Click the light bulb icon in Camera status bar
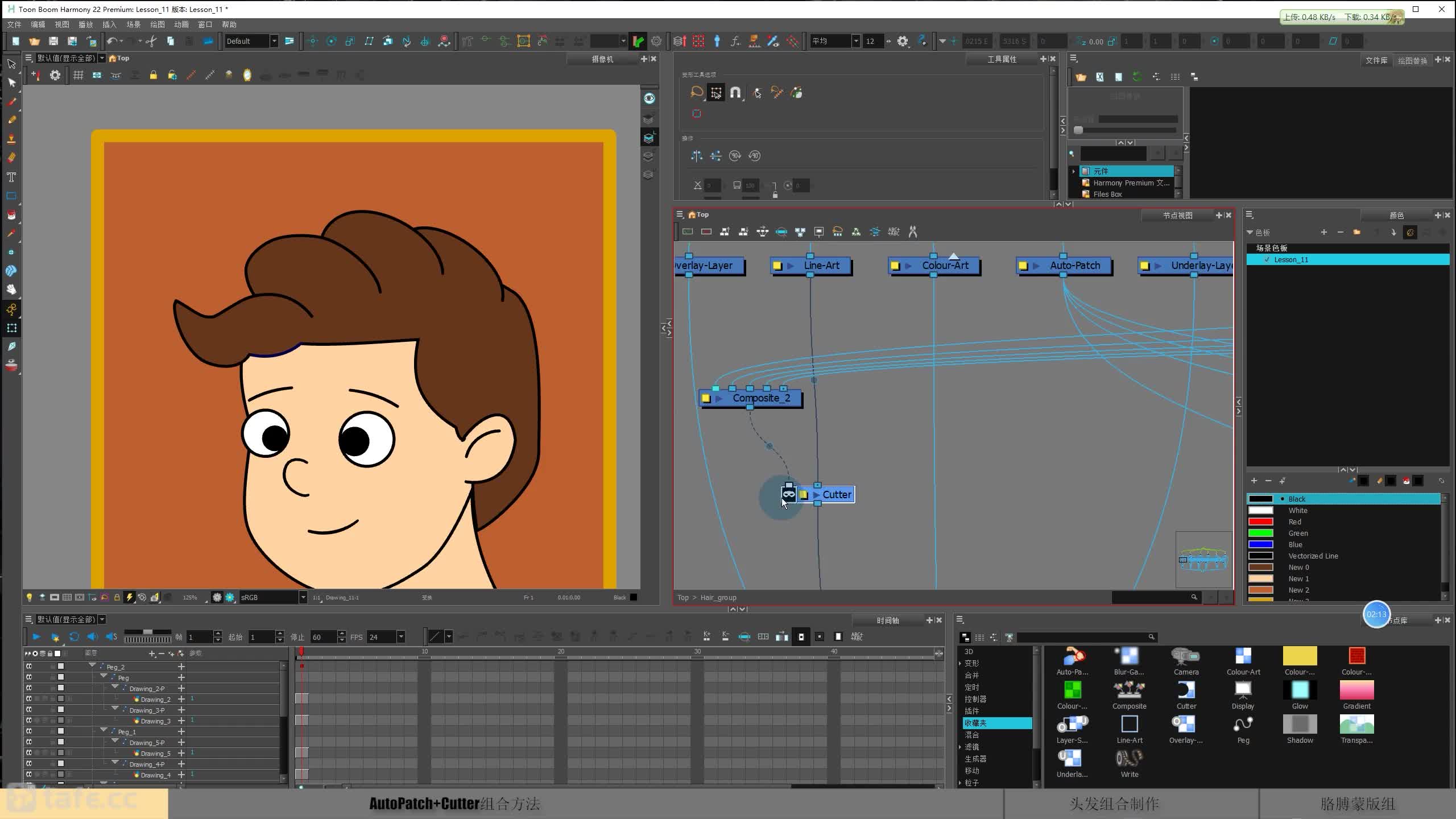The image size is (1456, 819). point(29,597)
